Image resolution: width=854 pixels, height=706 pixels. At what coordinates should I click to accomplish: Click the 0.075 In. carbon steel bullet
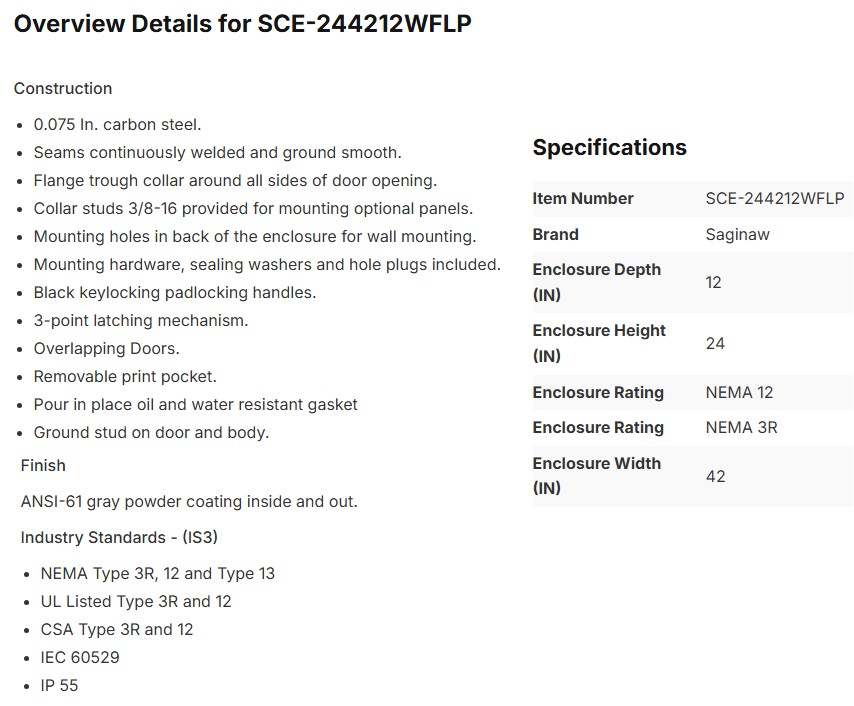(x=117, y=124)
